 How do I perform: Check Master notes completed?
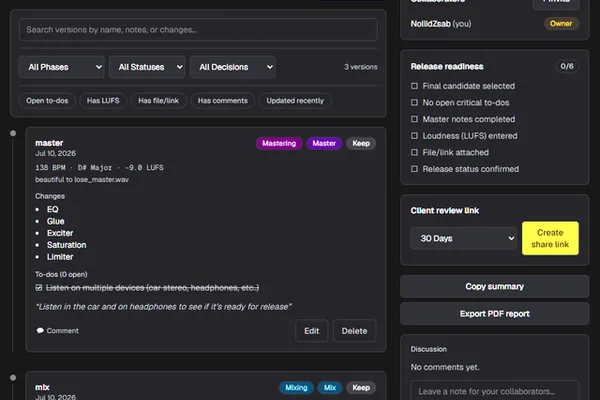click(414, 119)
